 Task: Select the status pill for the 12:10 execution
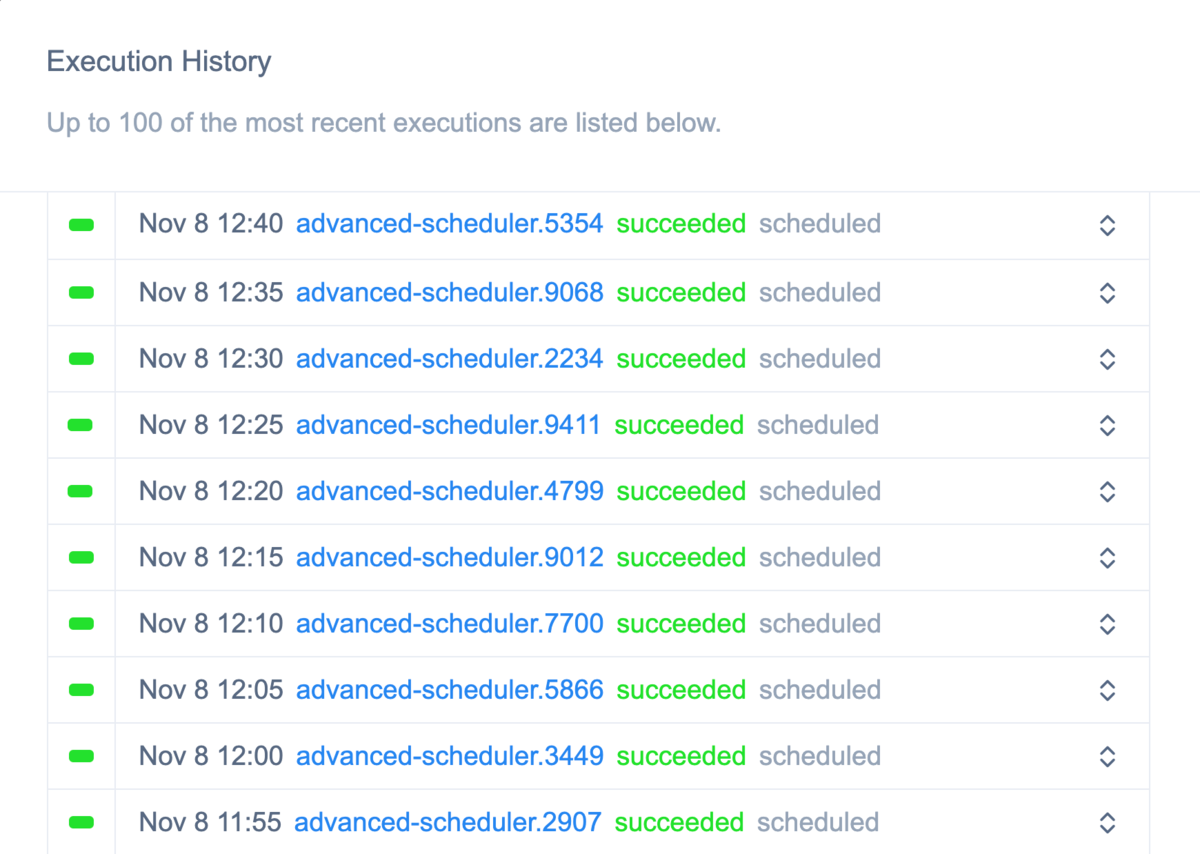pyautogui.click(x=81, y=623)
